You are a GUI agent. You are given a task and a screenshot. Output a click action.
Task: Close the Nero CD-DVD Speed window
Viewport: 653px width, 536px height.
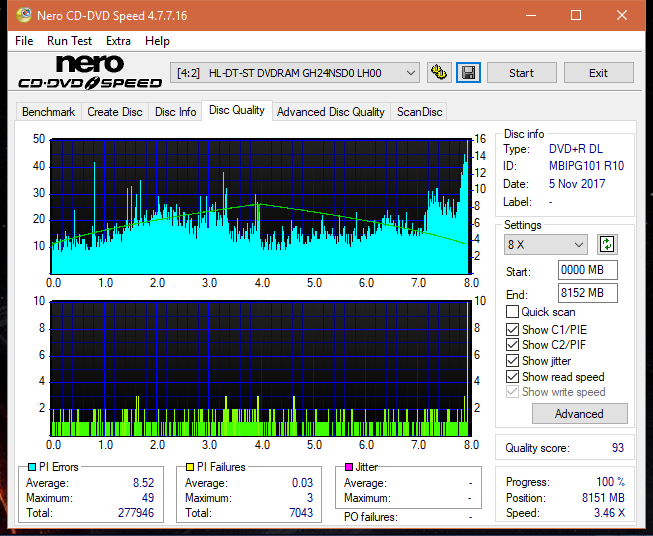[x=622, y=15]
